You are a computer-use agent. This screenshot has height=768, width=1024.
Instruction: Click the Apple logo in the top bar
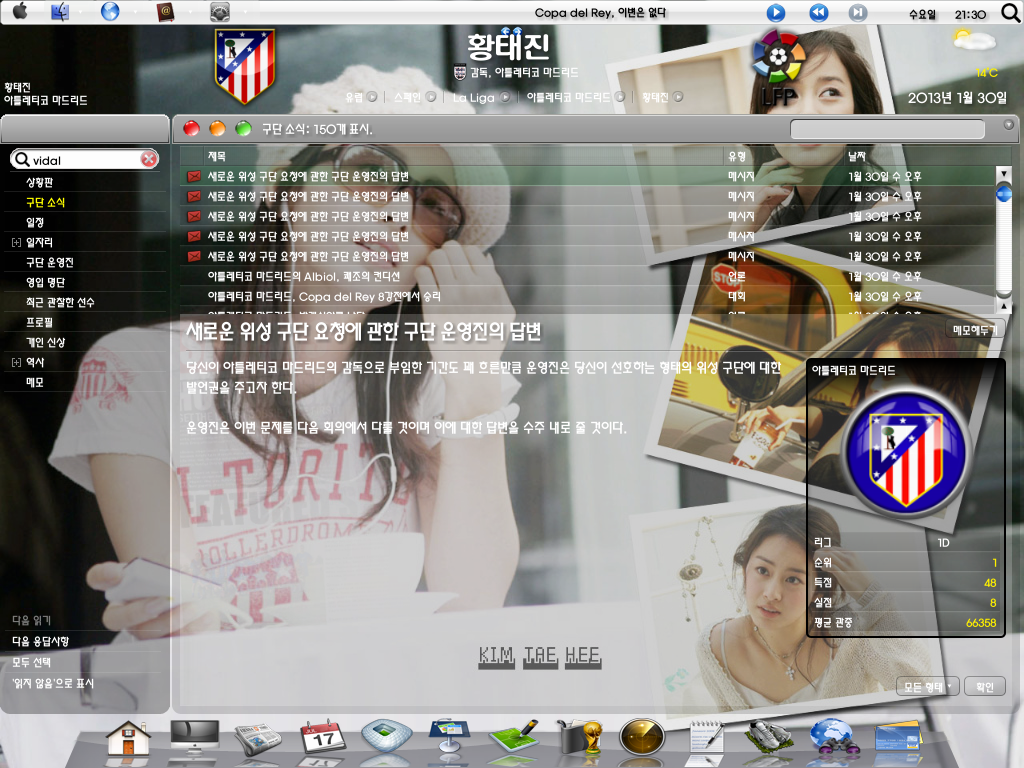click(20, 11)
